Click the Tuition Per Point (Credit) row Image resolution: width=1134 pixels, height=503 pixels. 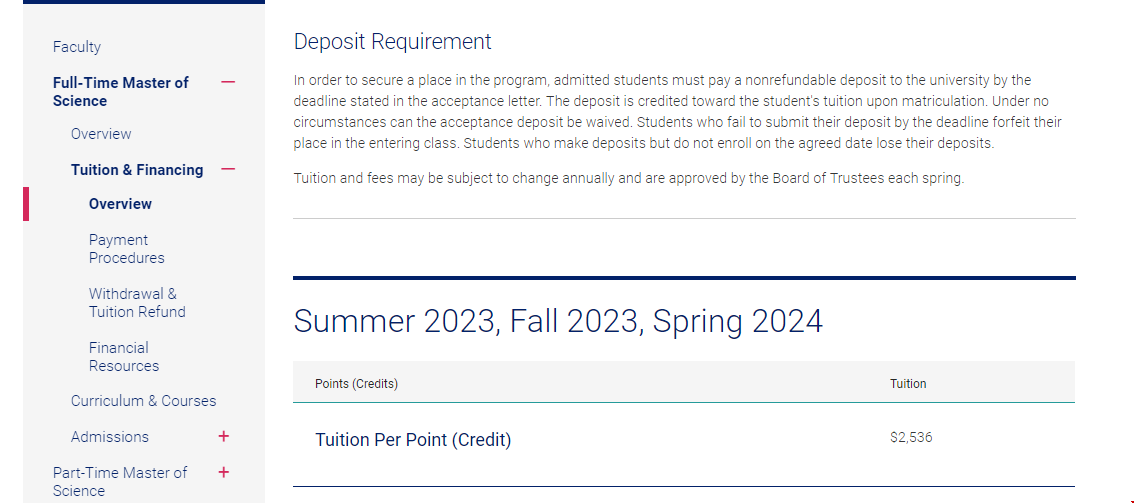(413, 440)
